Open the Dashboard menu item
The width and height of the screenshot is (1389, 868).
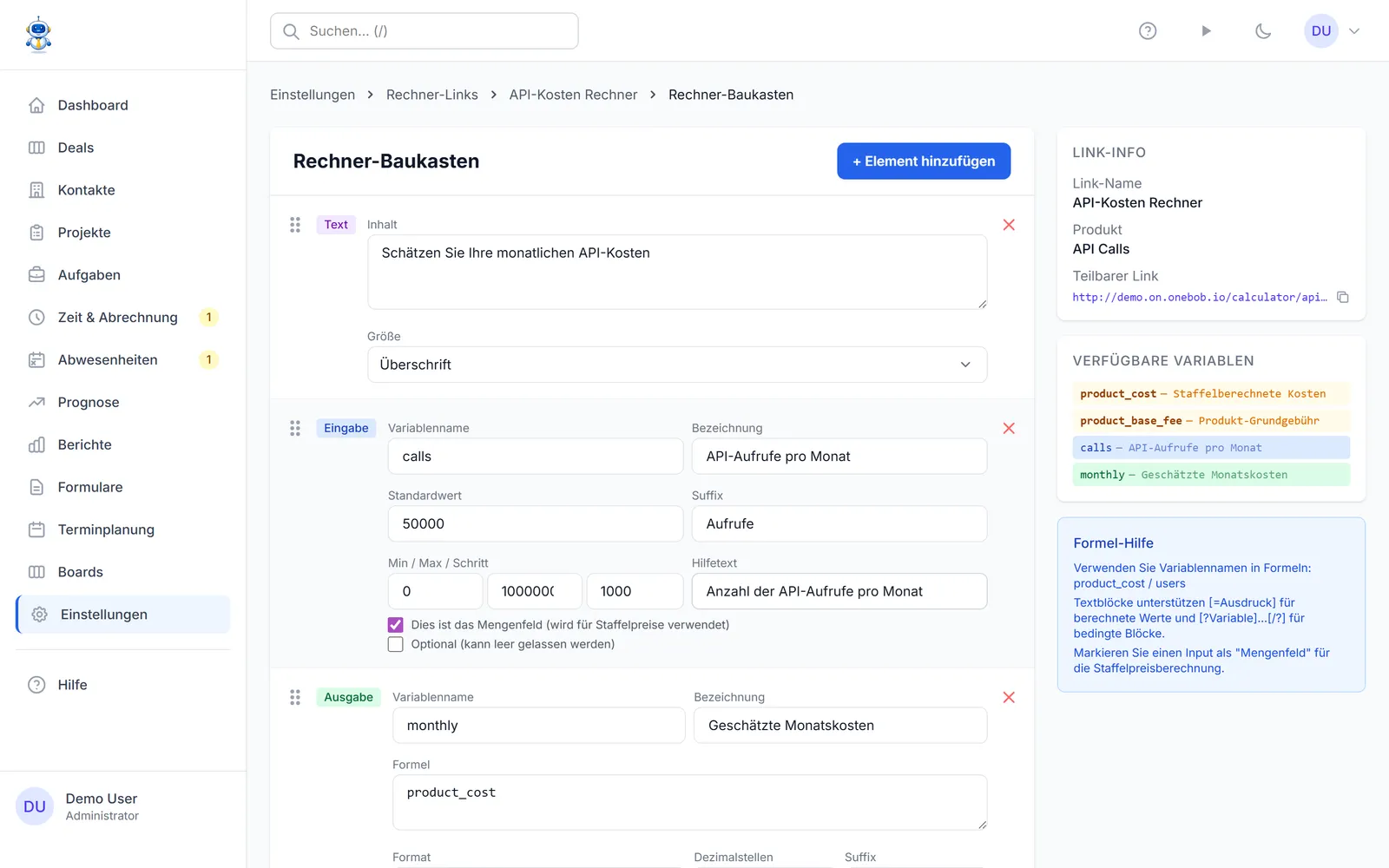pos(123,105)
